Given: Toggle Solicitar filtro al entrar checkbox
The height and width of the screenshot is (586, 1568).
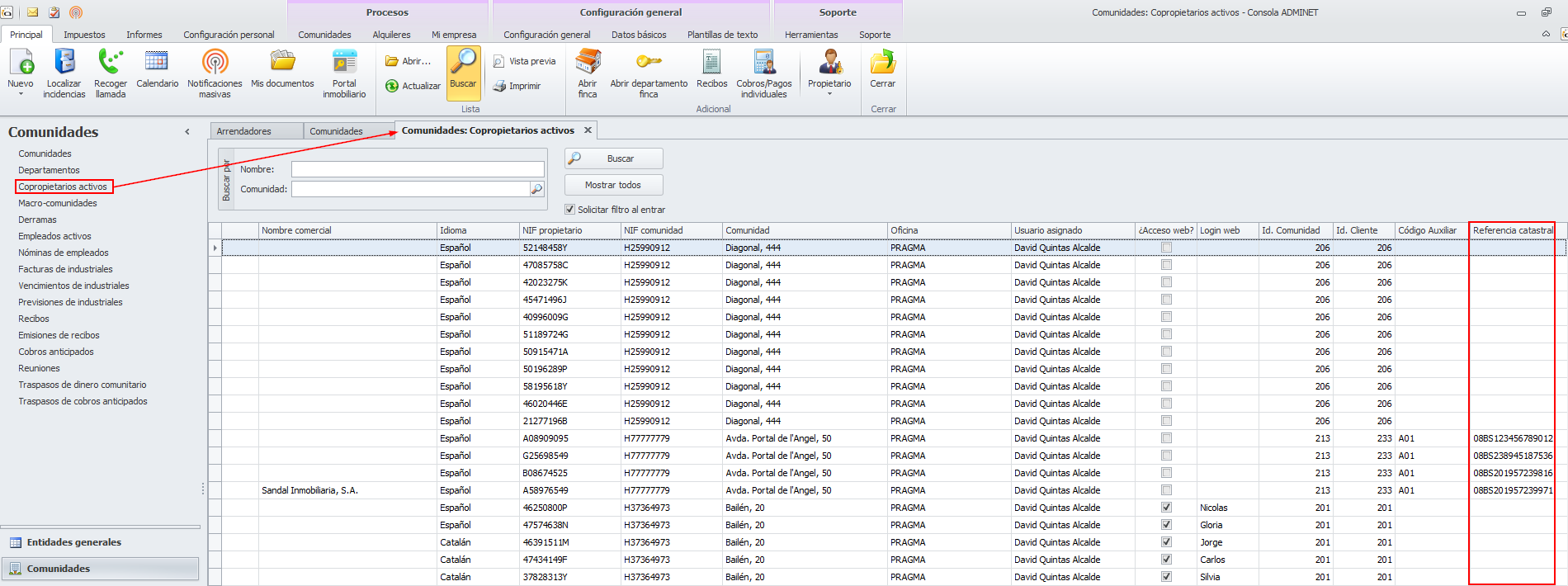Looking at the screenshot, I should click(x=570, y=210).
